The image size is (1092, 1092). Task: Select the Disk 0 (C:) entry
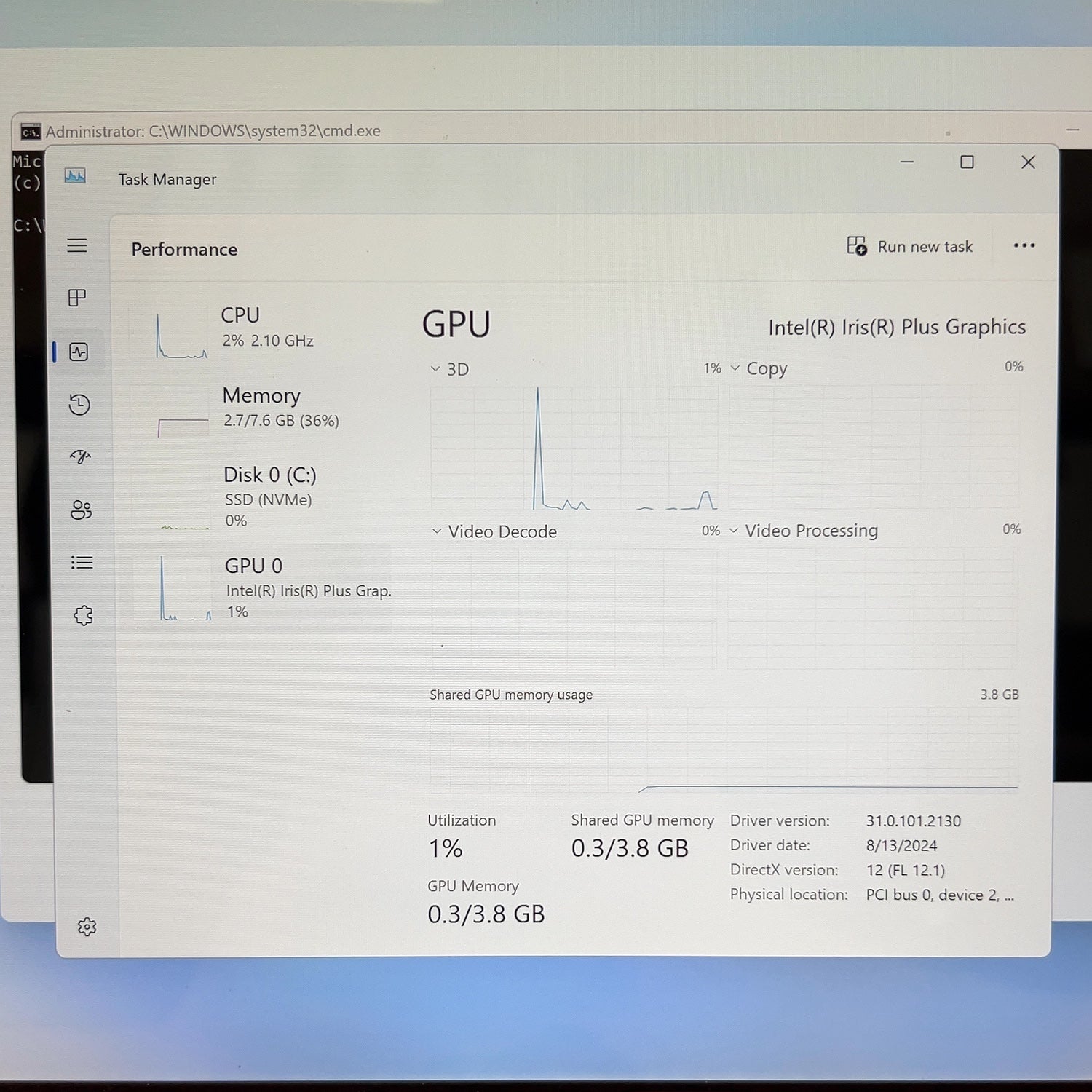[x=260, y=498]
